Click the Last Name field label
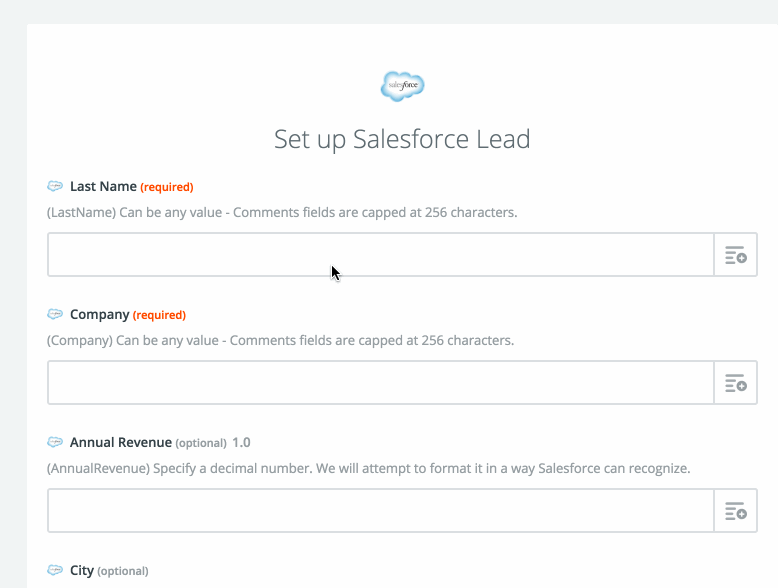 [103, 187]
